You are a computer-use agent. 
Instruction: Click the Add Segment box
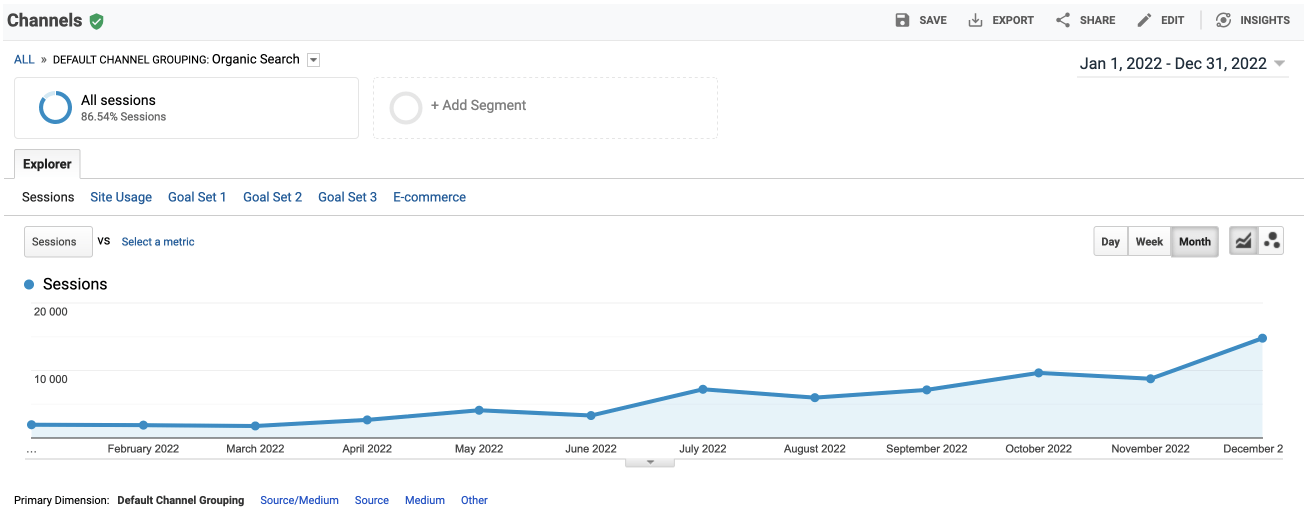[x=545, y=107]
